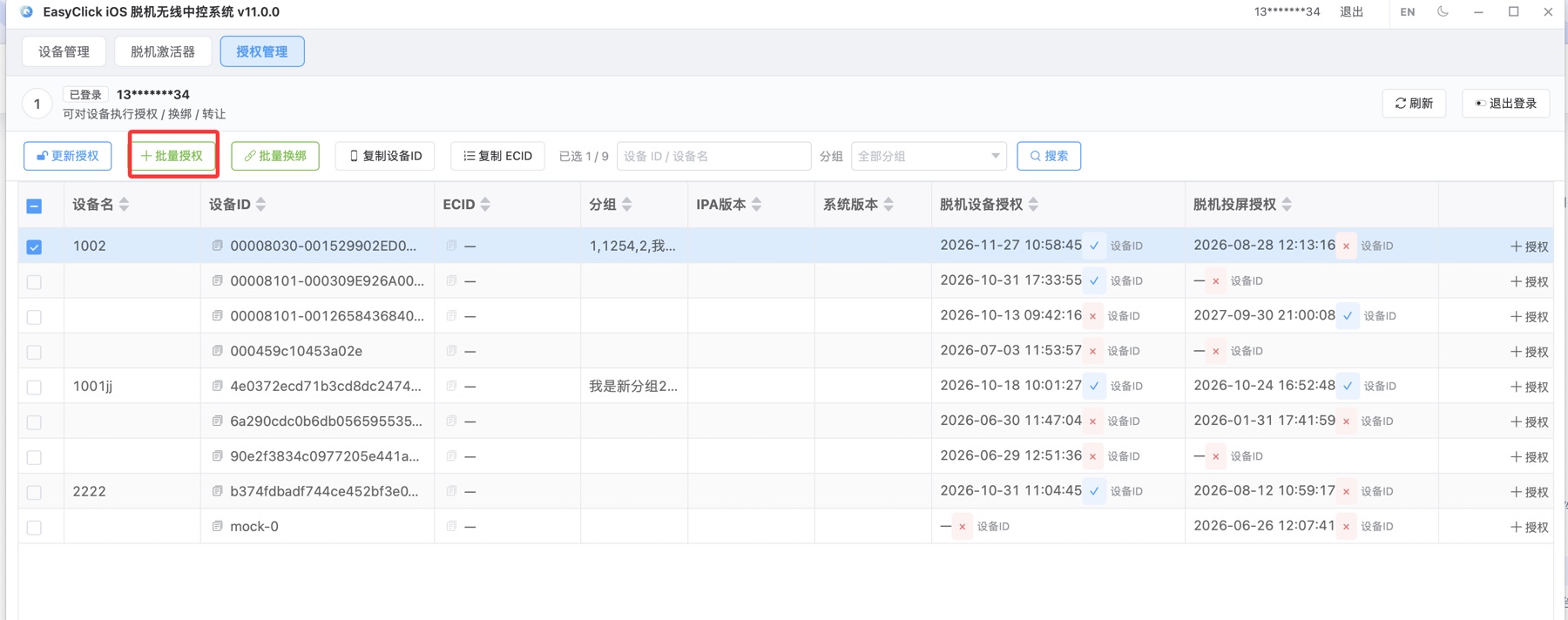The image size is (1568, 620).
Task: Check the row 6a290cdc0b6db056595535 checkbox
Action: (x=34, y=422)
